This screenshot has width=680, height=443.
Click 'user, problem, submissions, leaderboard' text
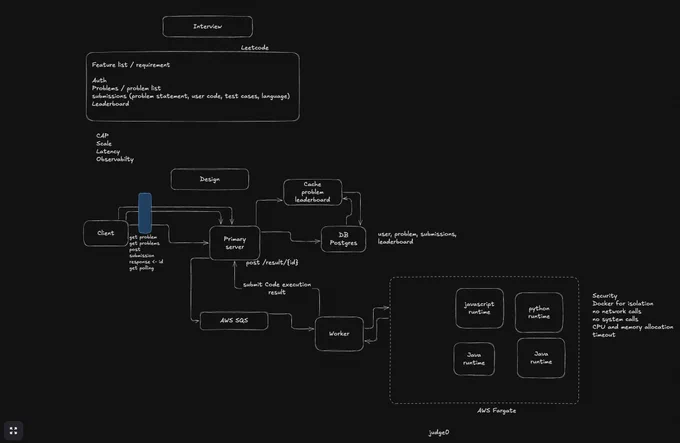tap(417, 238)
